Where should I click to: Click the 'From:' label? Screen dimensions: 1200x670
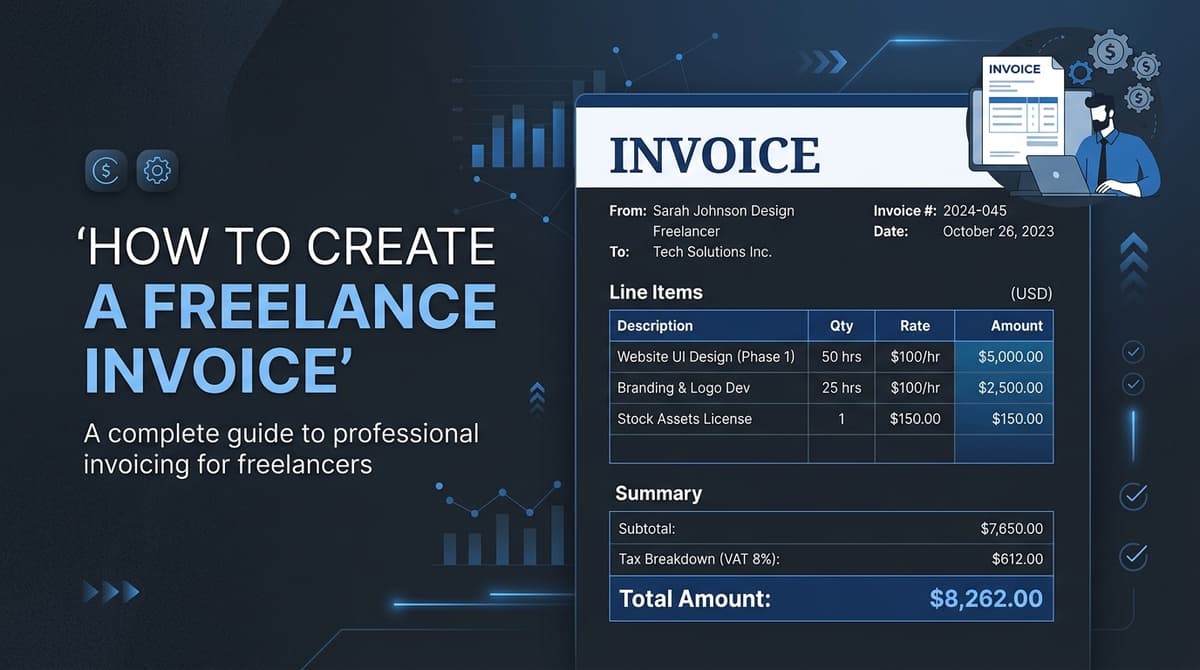pyautogui.click(x=627, y=211)
